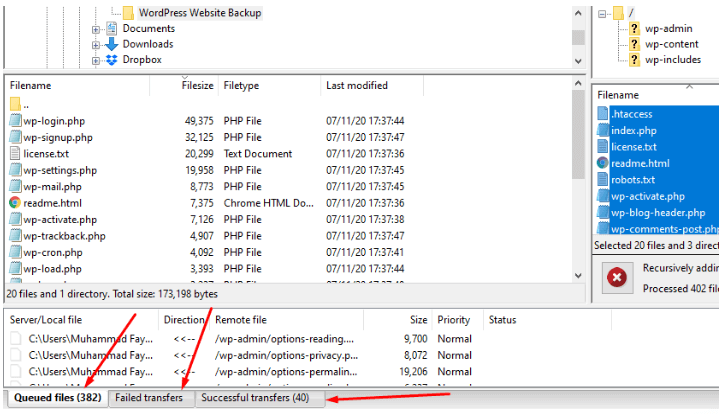Expand the Downloads tree node

click(x=95, y=45)
